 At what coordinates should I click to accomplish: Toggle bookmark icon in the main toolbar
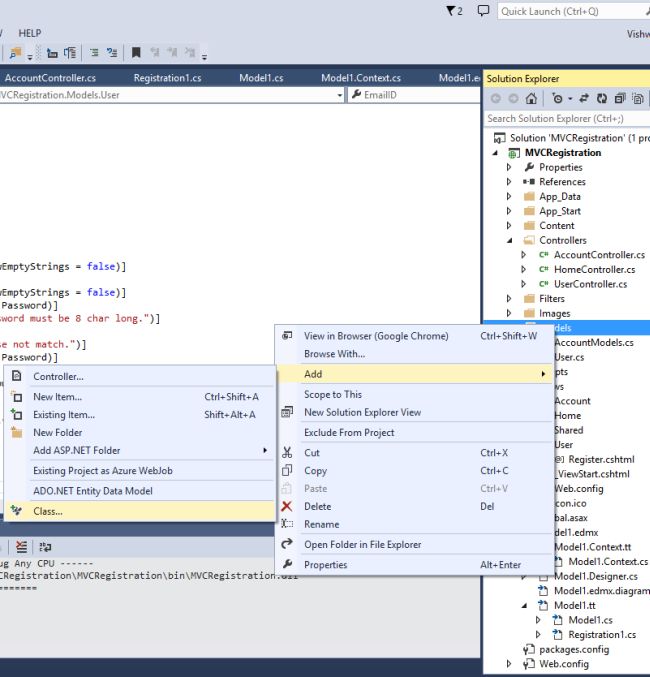pyautogui.click(x=136, y=53)
